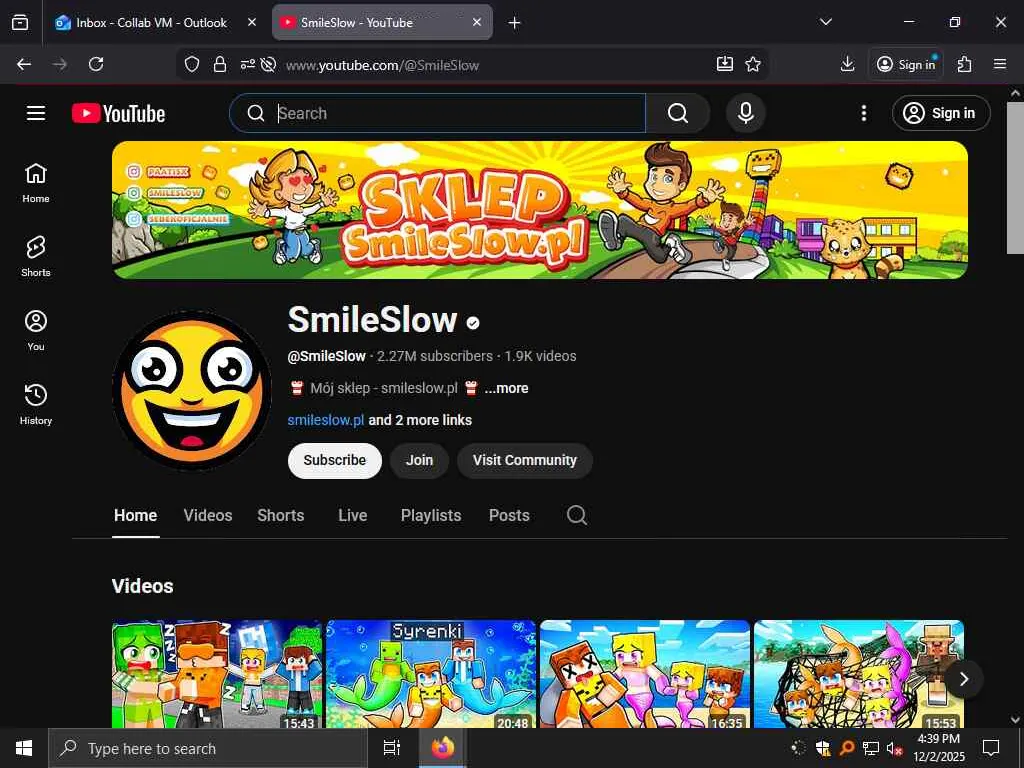Show next videos with right arrow
The image size is (1024, 768).
tap(964, 679)
